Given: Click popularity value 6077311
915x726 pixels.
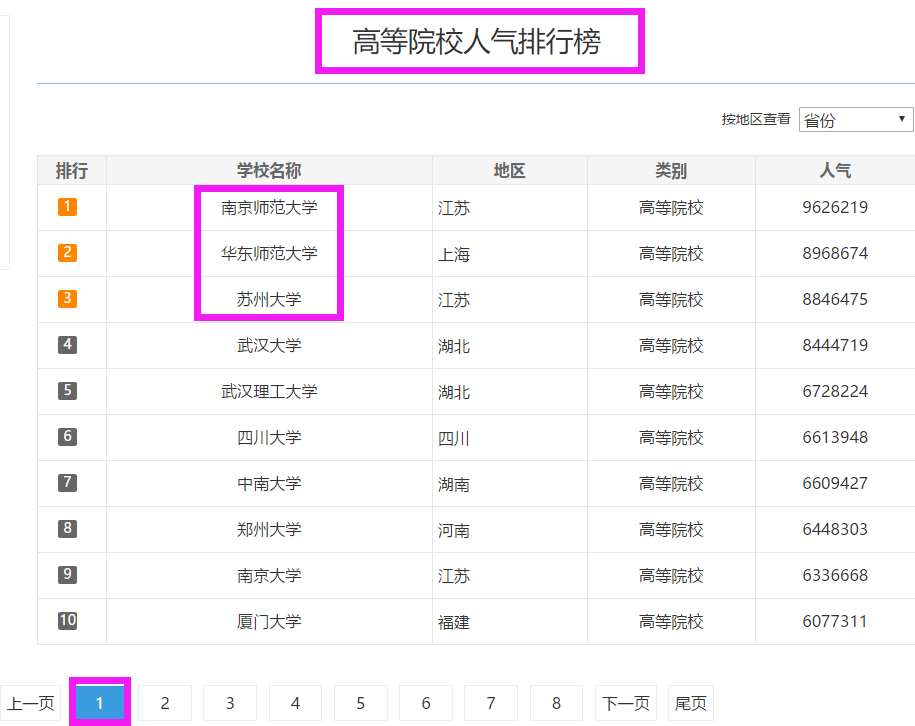Looking at the screenshot, I should pyautogui.click(x=835, y=622).
